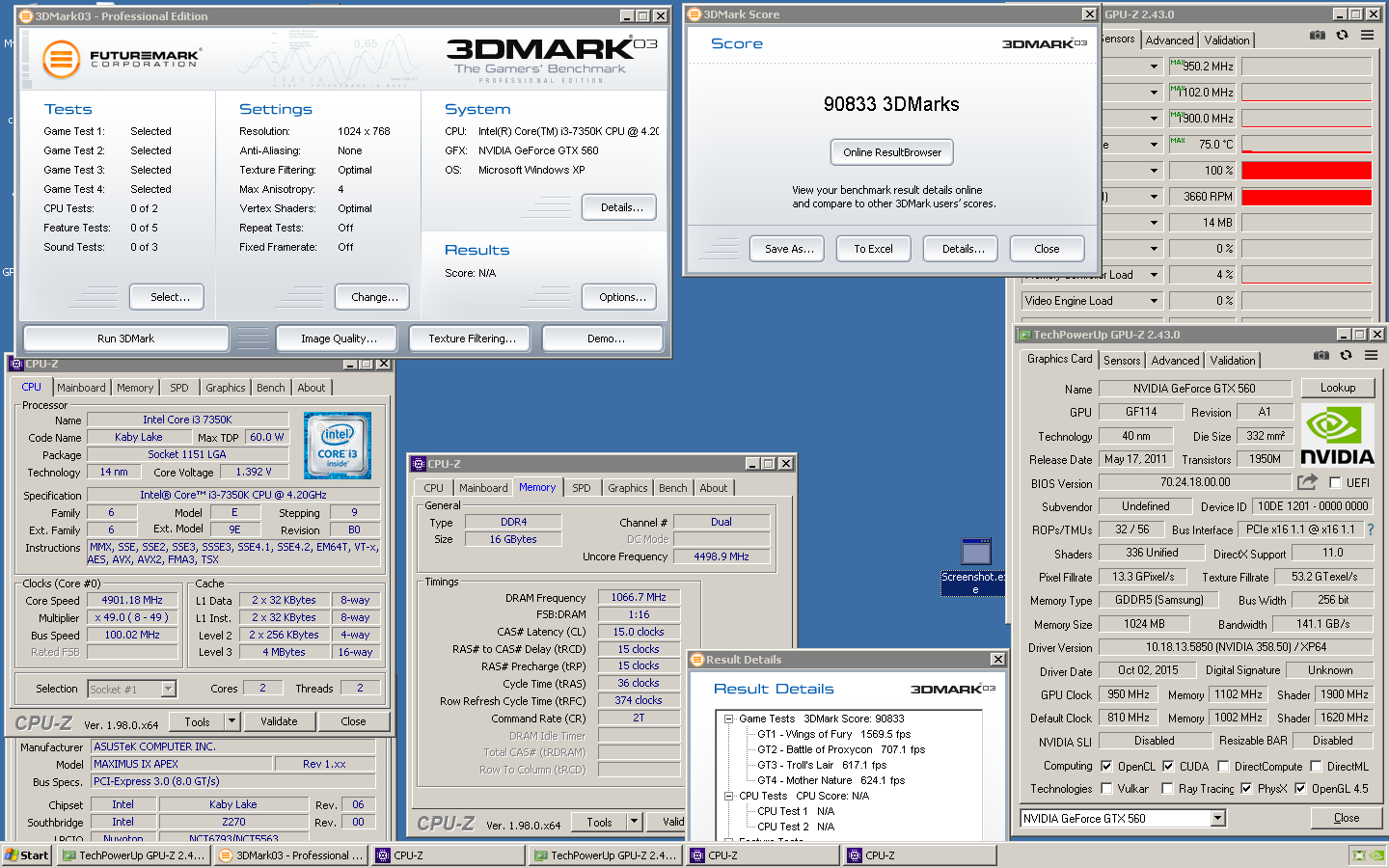Open the Video Engine Load sensor dropdown

click(1154, 301)
